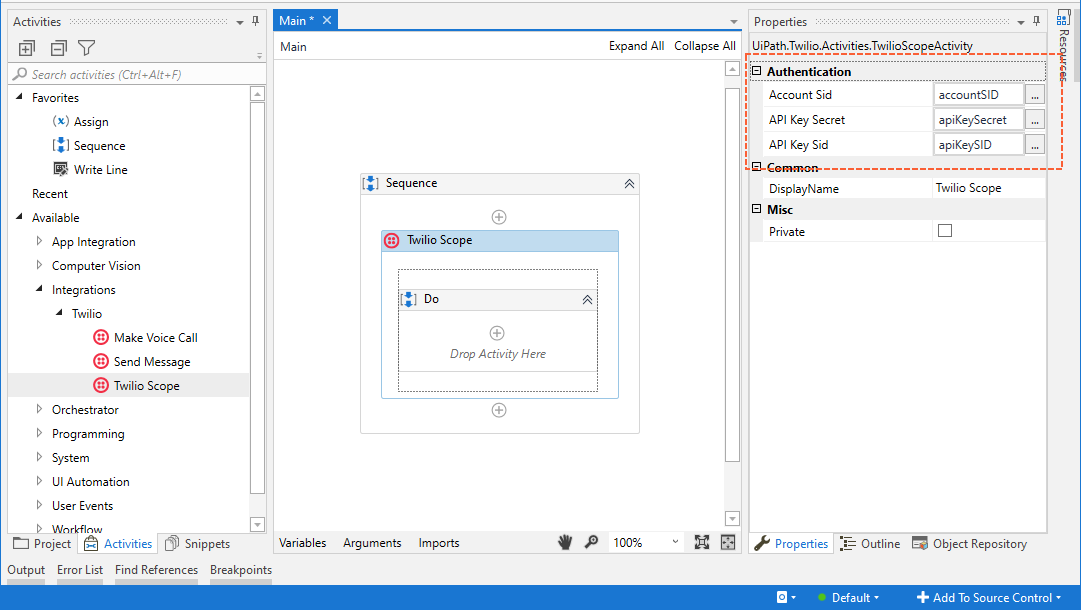
Task: Expand App Integration category
Action: point(39,241)
